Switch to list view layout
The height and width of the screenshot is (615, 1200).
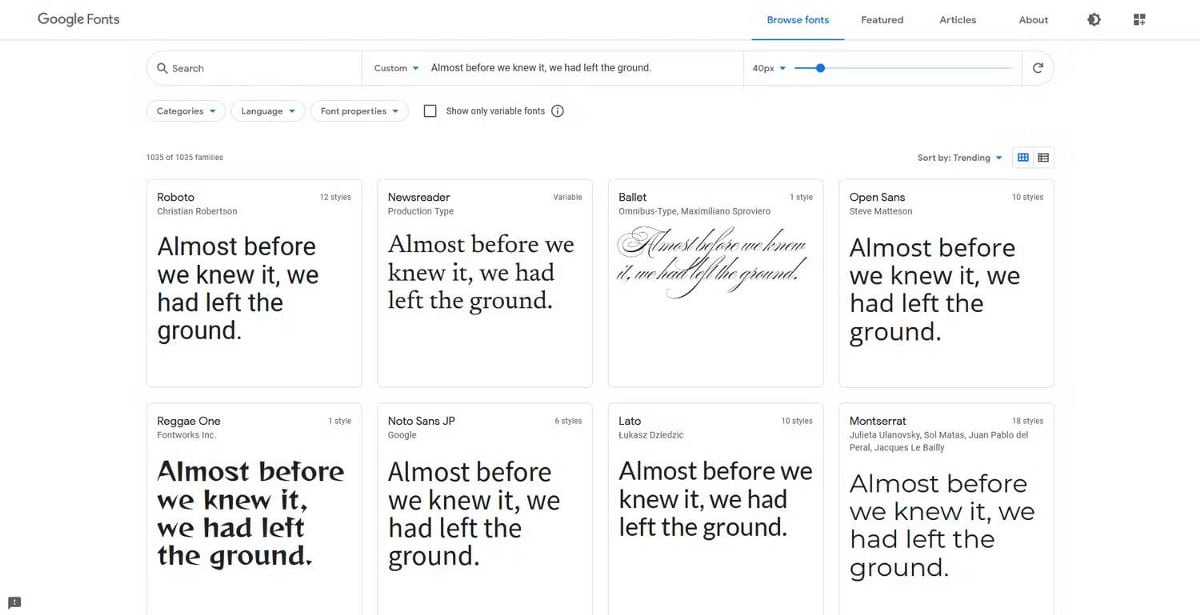coord(1043,157)
